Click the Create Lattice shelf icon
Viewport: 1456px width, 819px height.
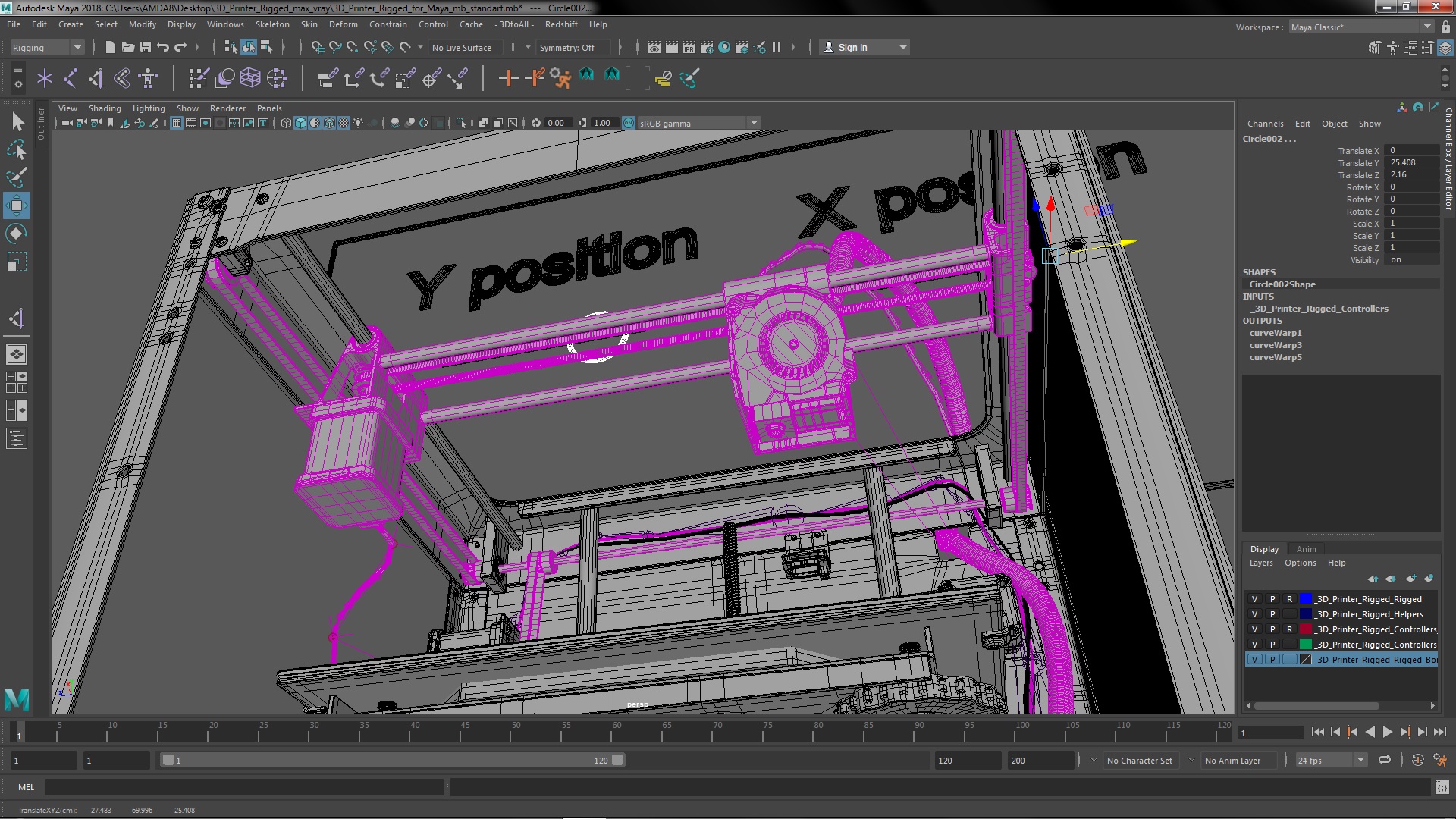[x=250, y=78]
